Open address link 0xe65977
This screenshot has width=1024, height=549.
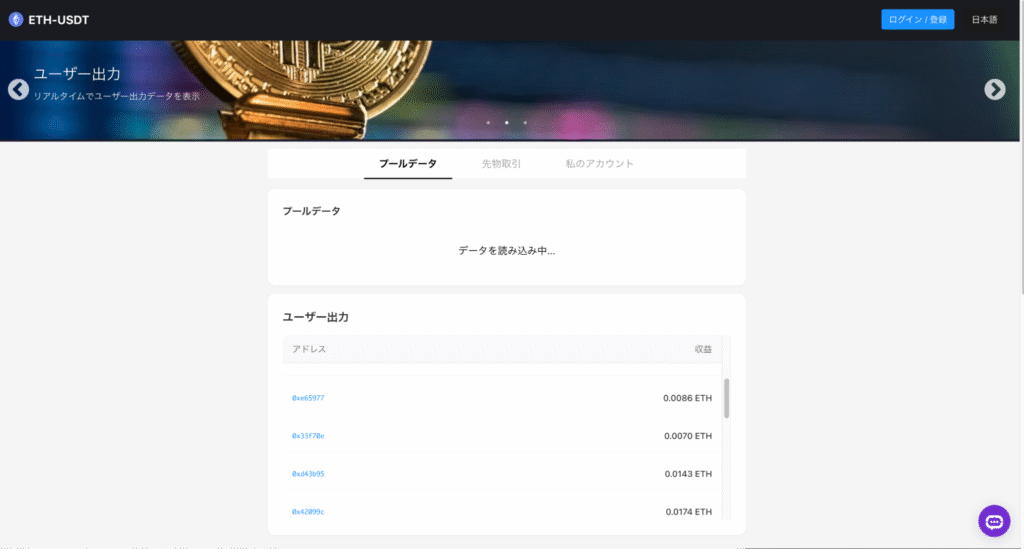(308, 398)
